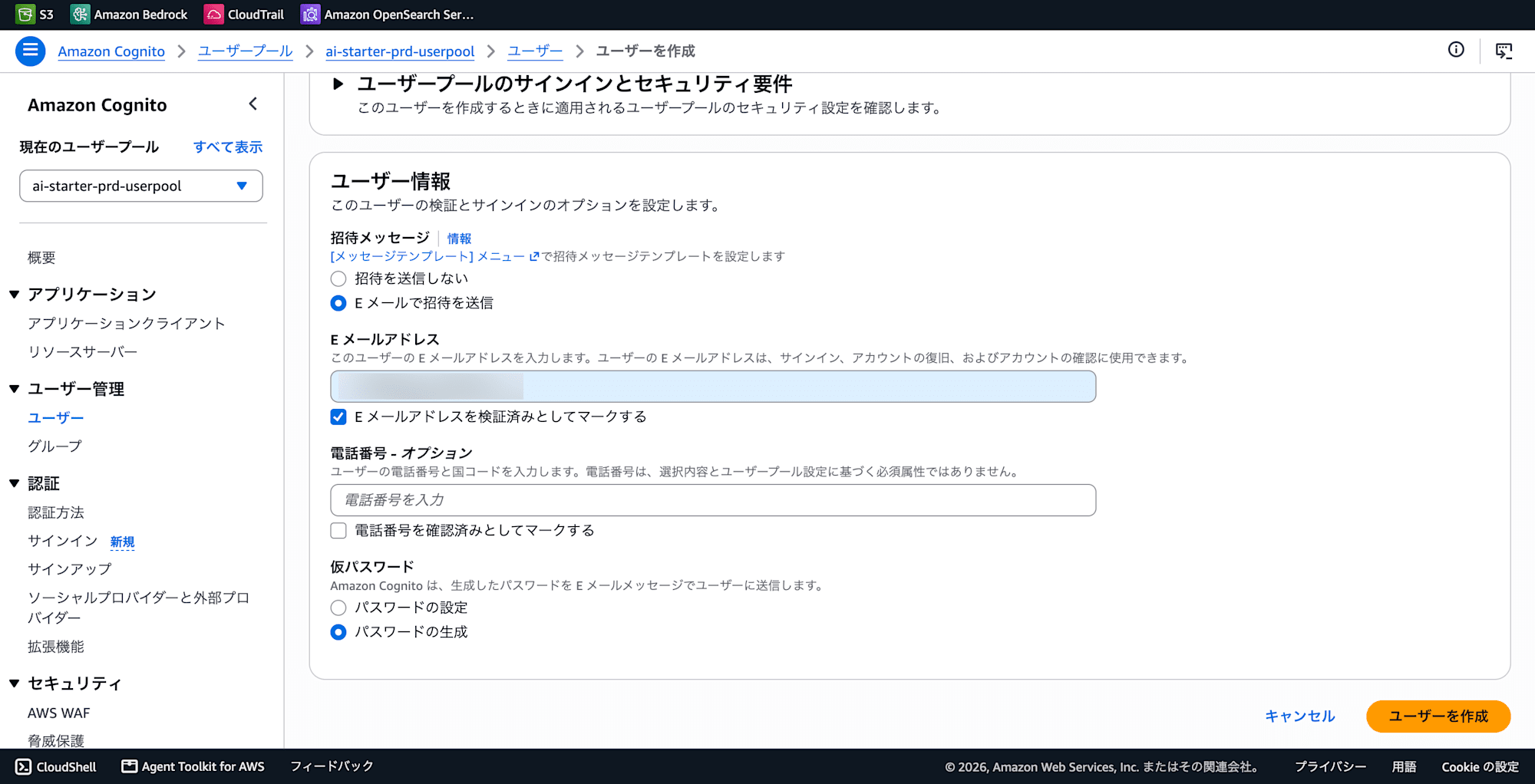Viewport: 1535px width, 784px height.
Task: Collapse the Amazon Cognito sidebar with the arrow
Action: (253, 104)
